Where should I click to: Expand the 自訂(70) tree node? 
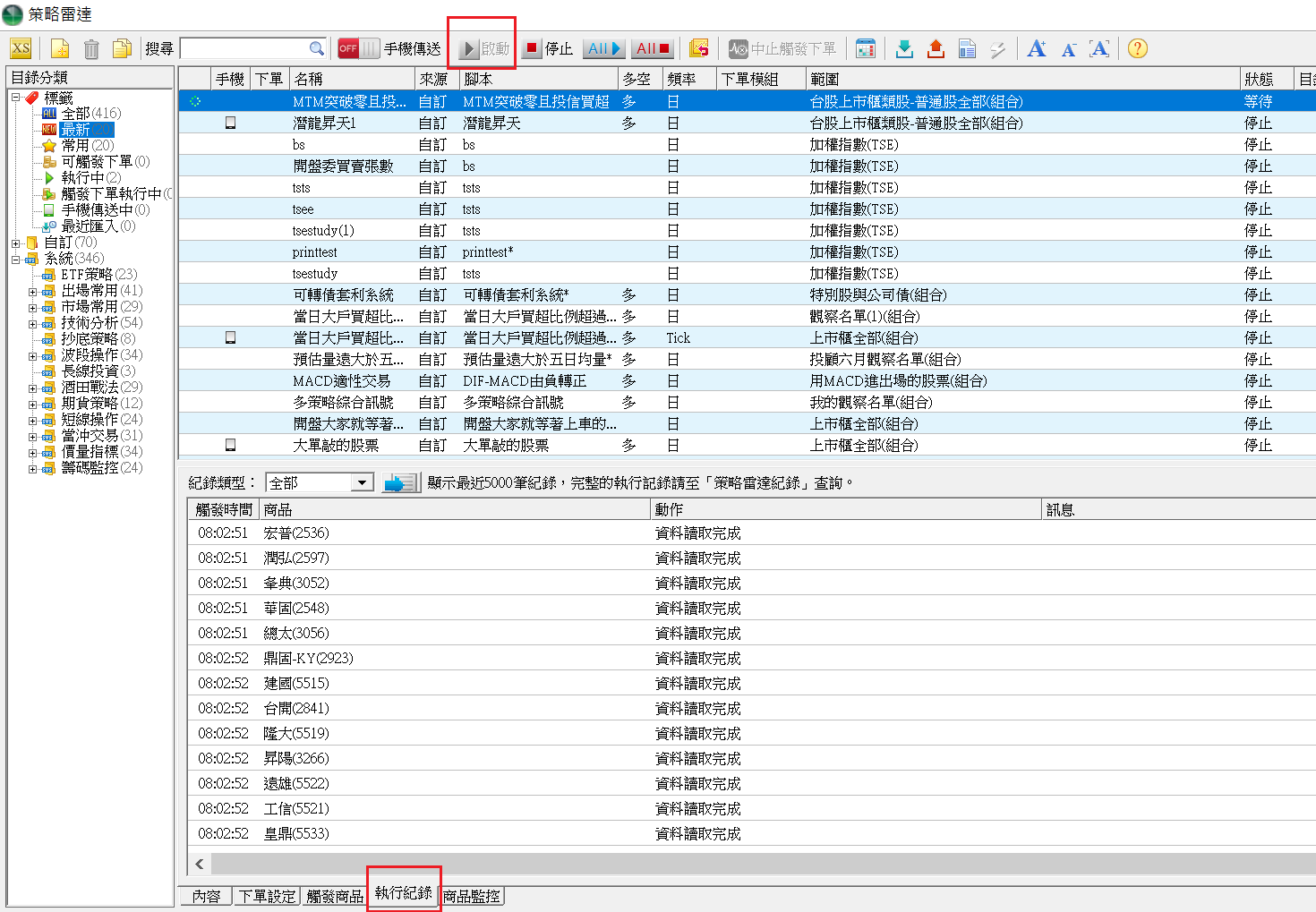[x=16, y=243]
